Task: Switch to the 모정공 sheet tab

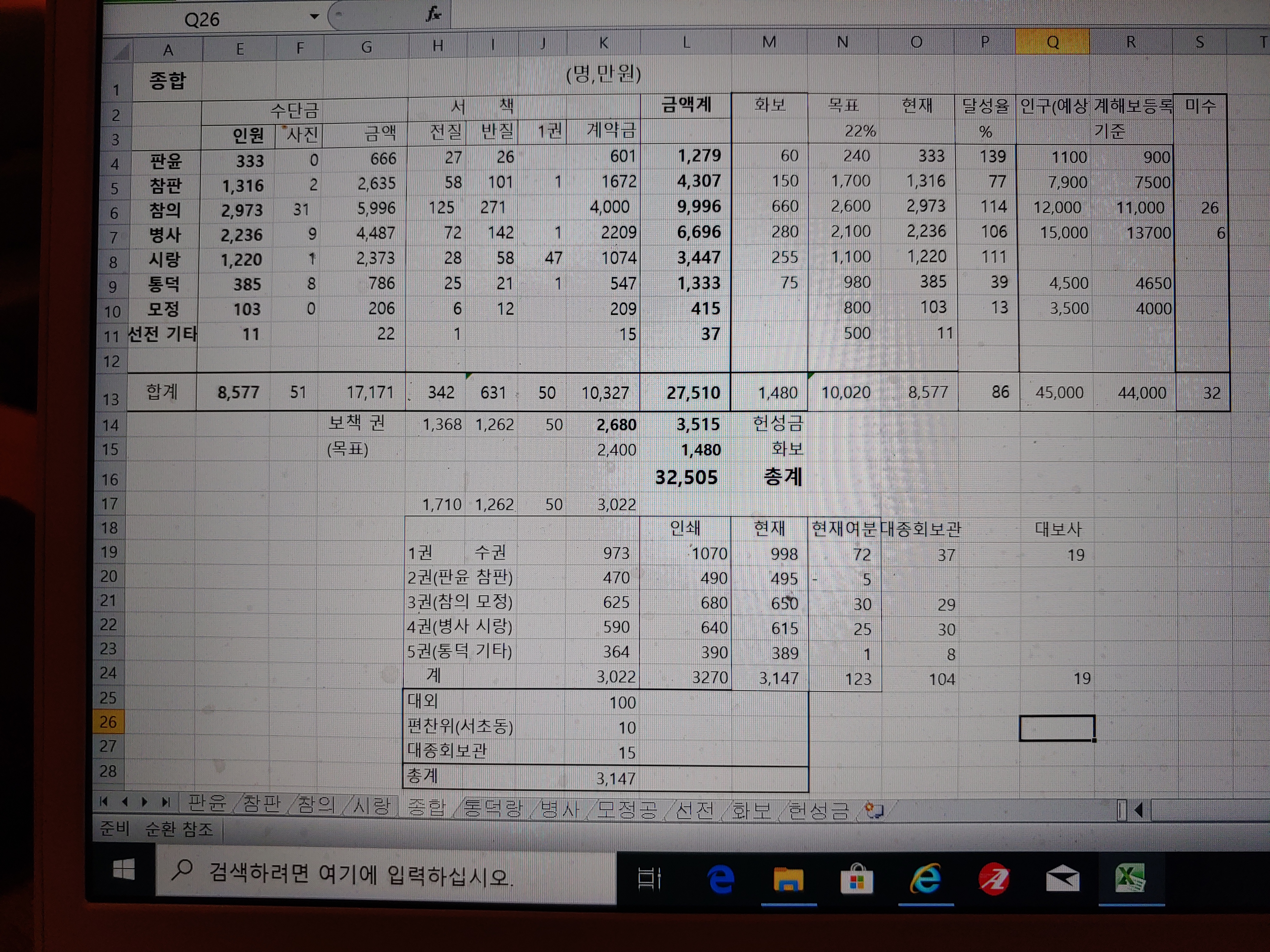Action: [x=627, y=809]
